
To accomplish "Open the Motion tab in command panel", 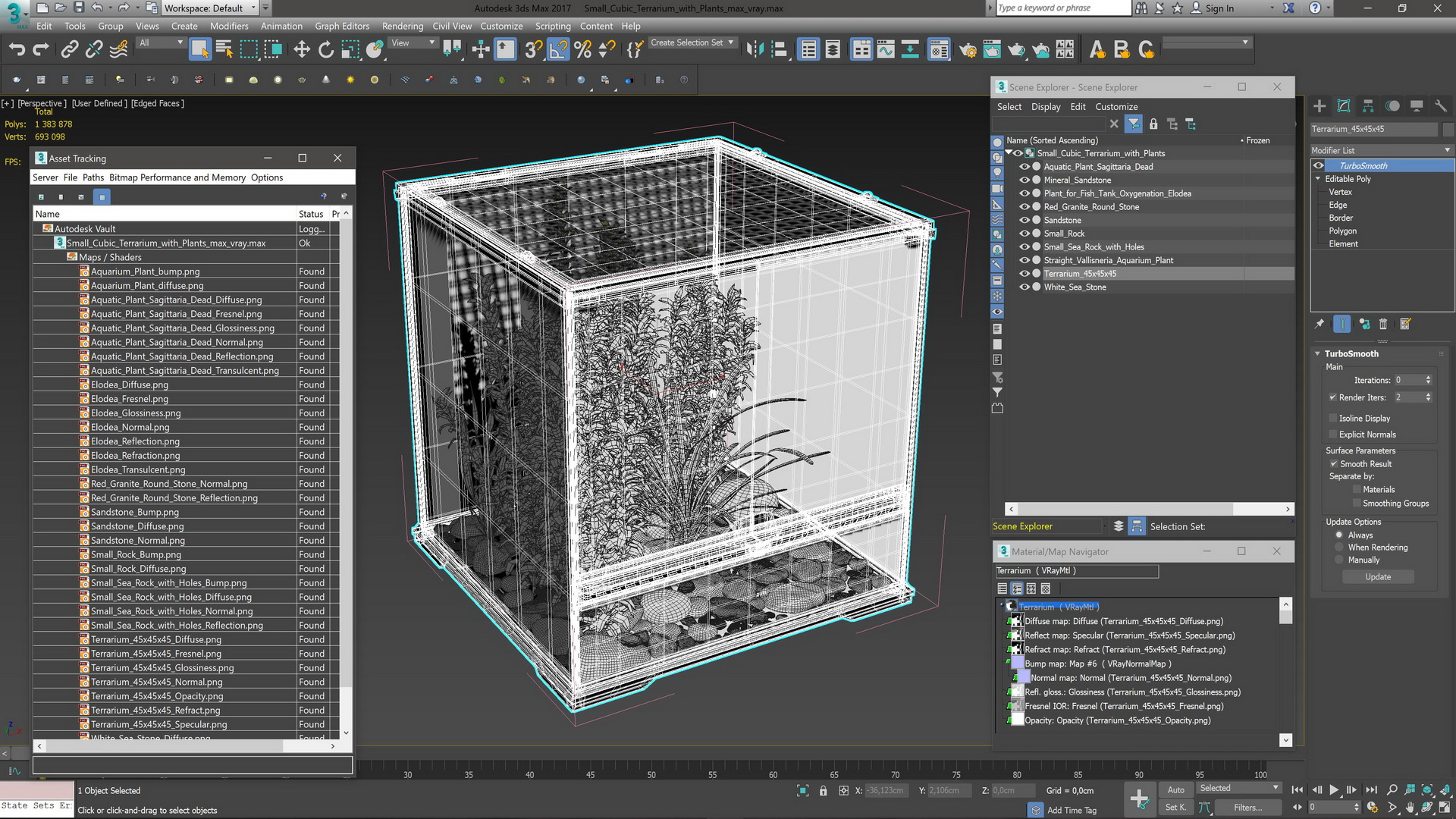I will coord(1392,106).
